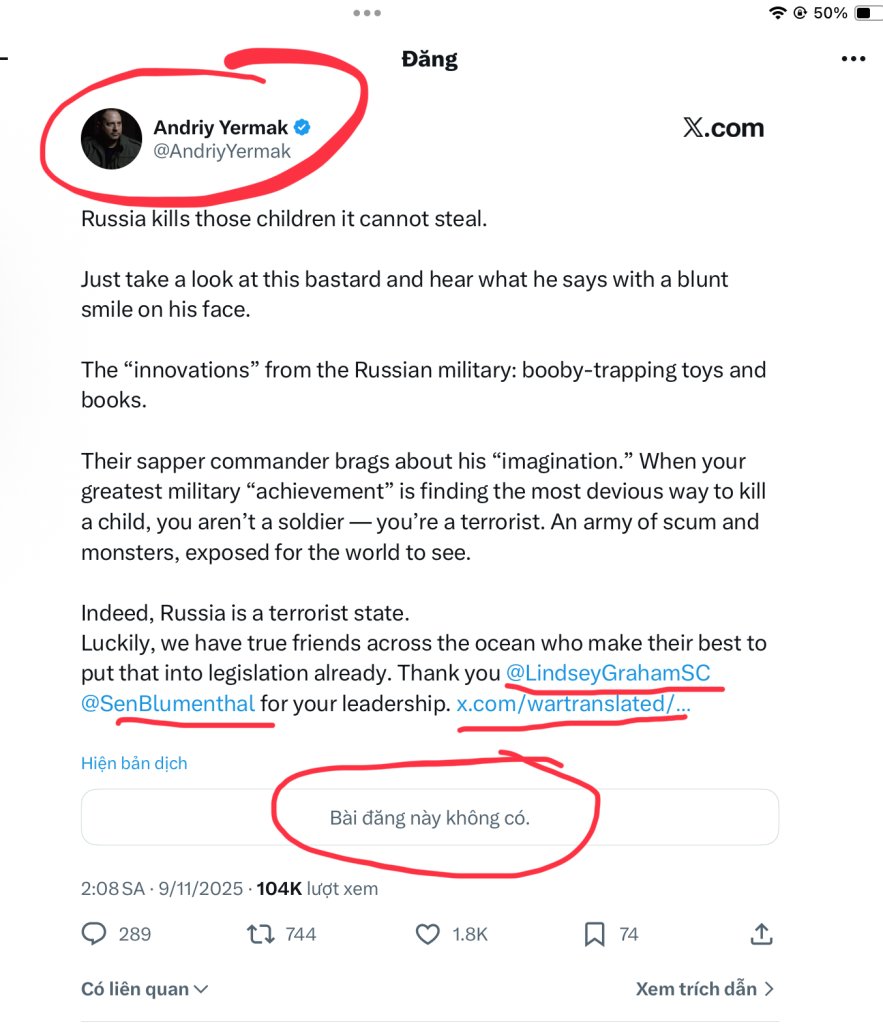The height and width of the screenshot is (1024, 883).
Task: Click "Hiện bản dịch" to show translation
Action: pos(134,763)
